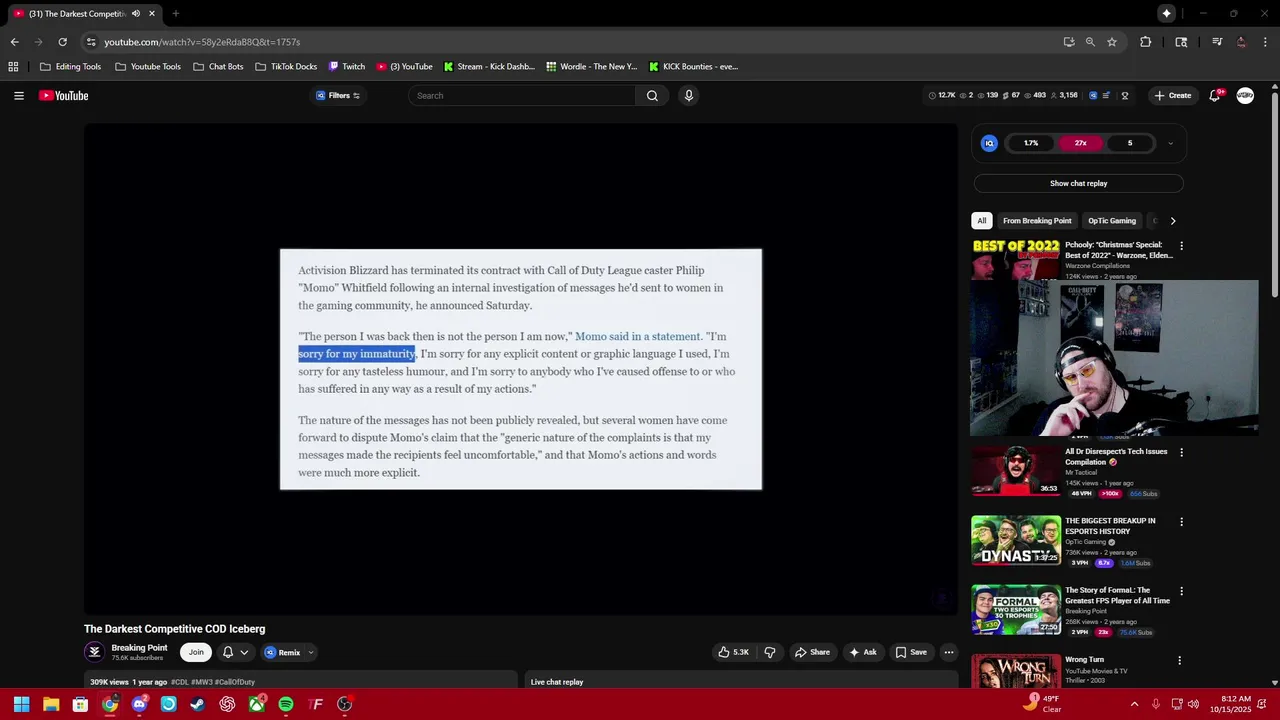The height and width of the screenshot is (720, 1280).
Task: Open options for BIGGEST BREAKUP IN ESPORTS video
Action: pyautogui.click(x=1181, y=522)
